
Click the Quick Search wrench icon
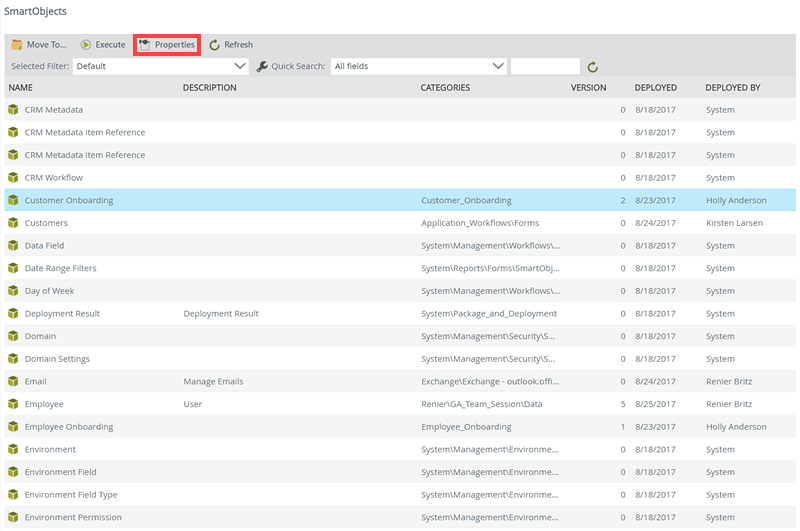pos(262,67)
